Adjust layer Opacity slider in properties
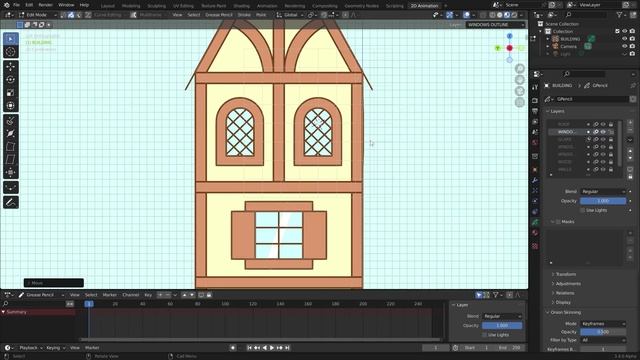The image size is (640, 360). point(603,201)
